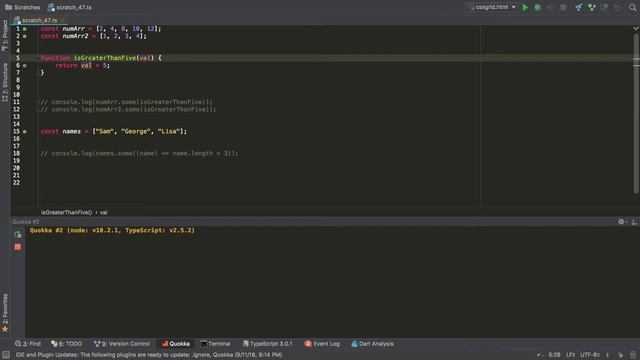The image size is (640, 360).
Task: Stop the Quokka session red button
Action: coord(18,247)
